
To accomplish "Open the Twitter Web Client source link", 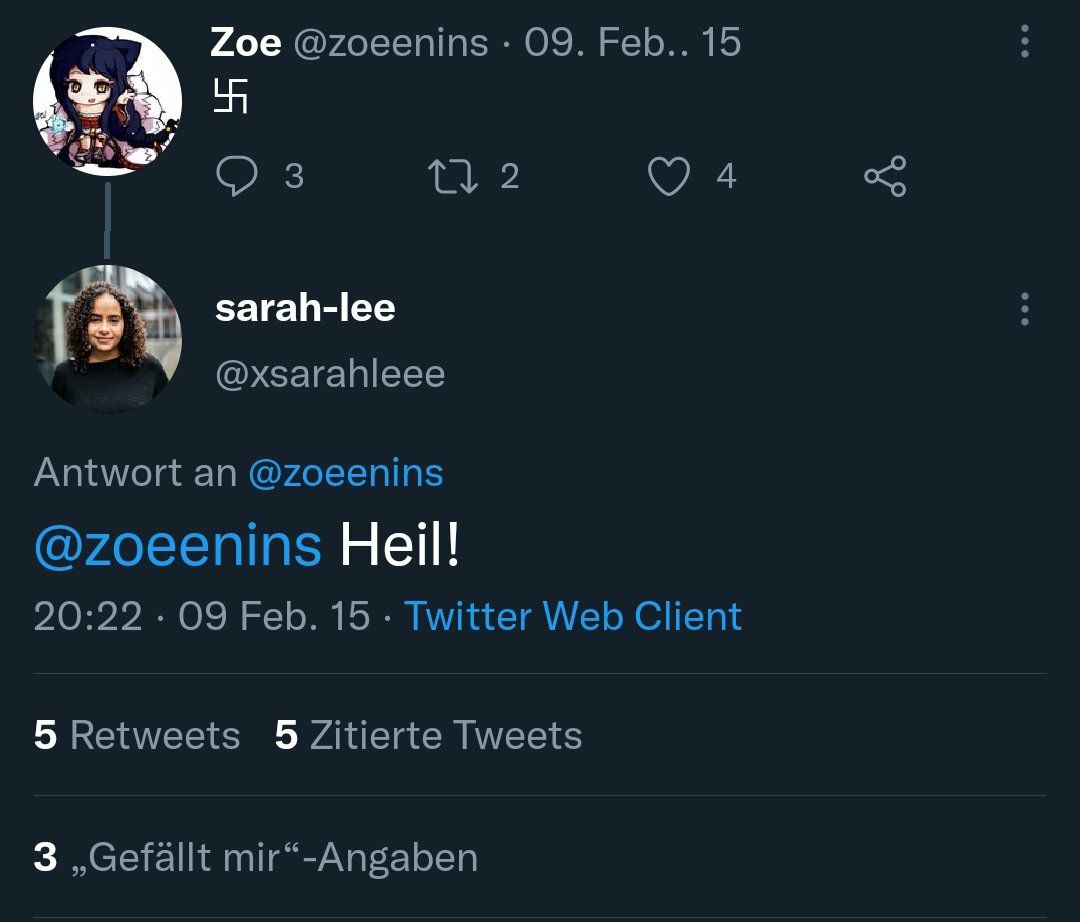I will pos(573,616).
